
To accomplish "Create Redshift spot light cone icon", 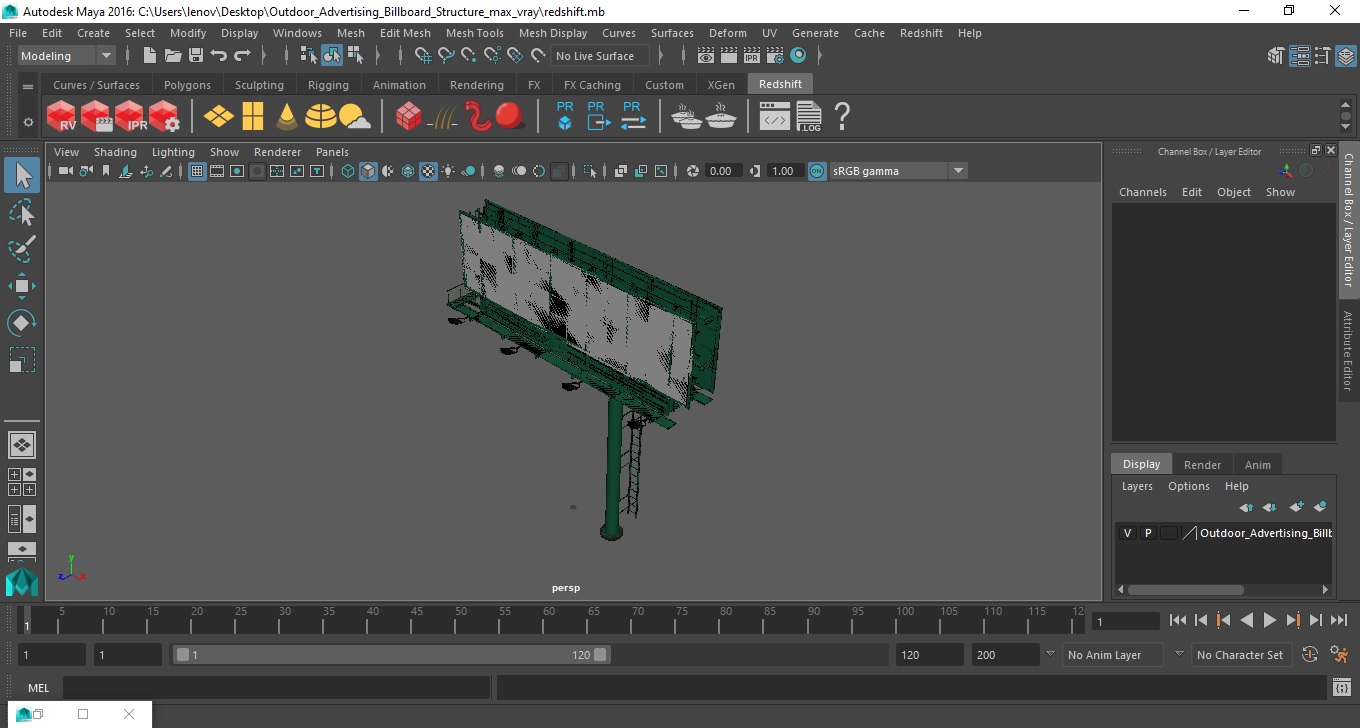I will pos(287,117).
